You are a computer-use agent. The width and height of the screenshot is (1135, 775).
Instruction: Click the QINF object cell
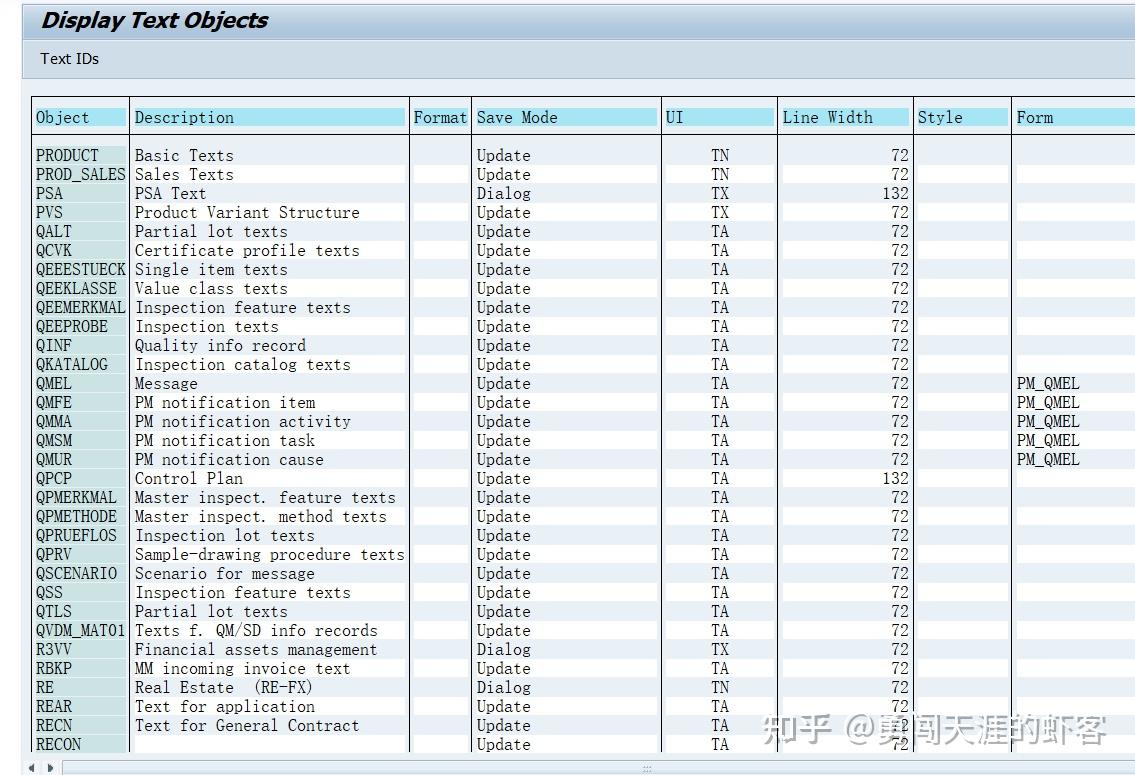pos(80,345)
